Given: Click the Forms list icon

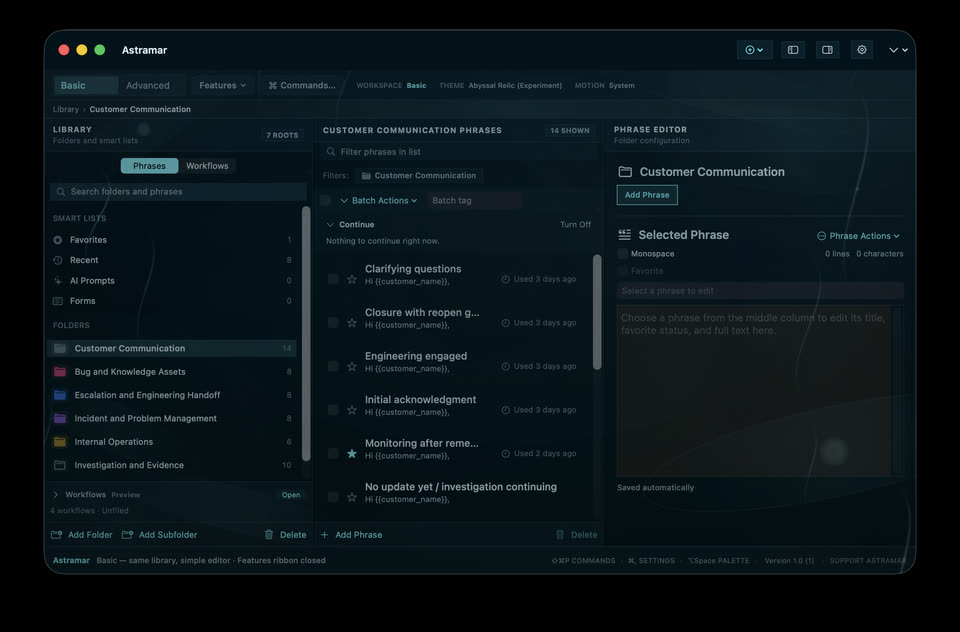Looking at the screenshot, I should tap(58, 301).
